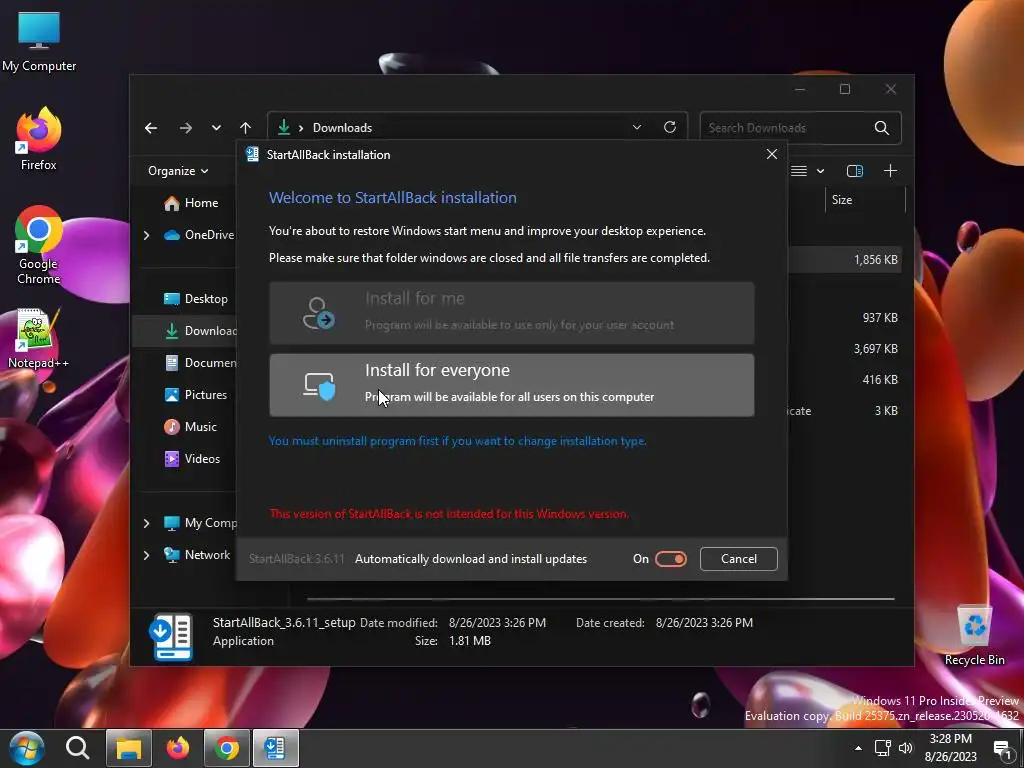Viewport: 1024px width, 768px height.
Task: Select Home in navigation pane
Action: click(191, 203)
